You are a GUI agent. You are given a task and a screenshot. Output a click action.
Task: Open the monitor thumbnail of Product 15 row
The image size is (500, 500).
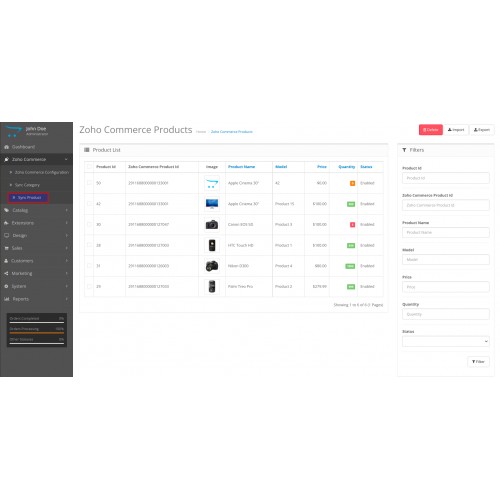(x=212, y=204)
